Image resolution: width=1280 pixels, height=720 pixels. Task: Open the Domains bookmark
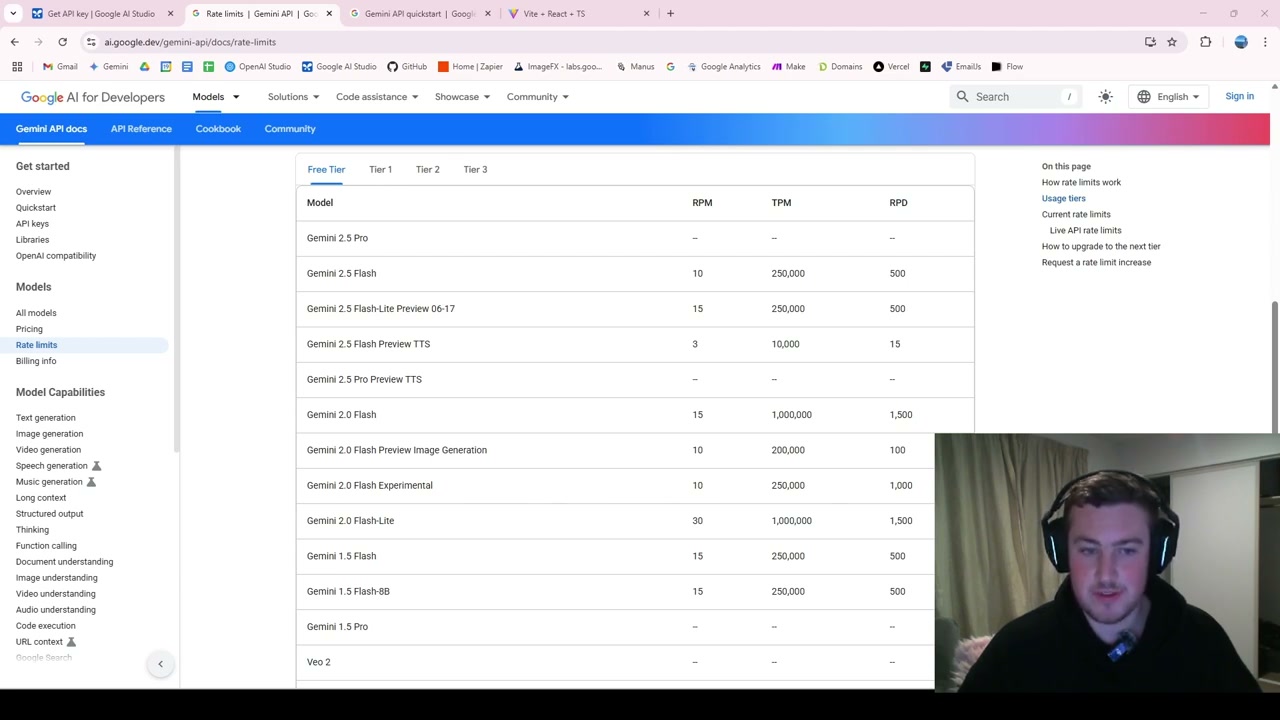click(839, 67)
